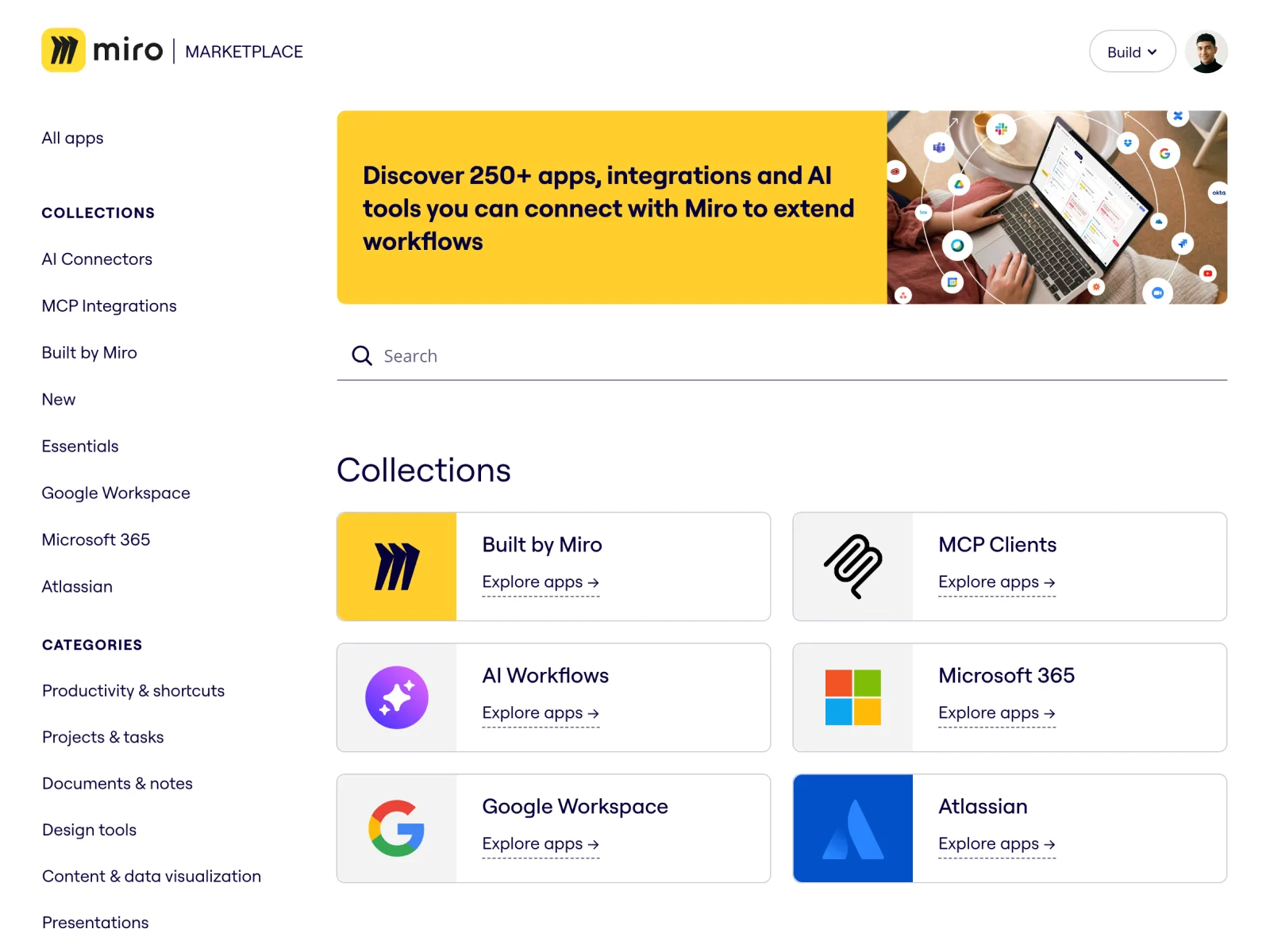Screen dimensions: 1270x952
Task: Open Atlassian sidebar link
Action: [x=77, y=587]
